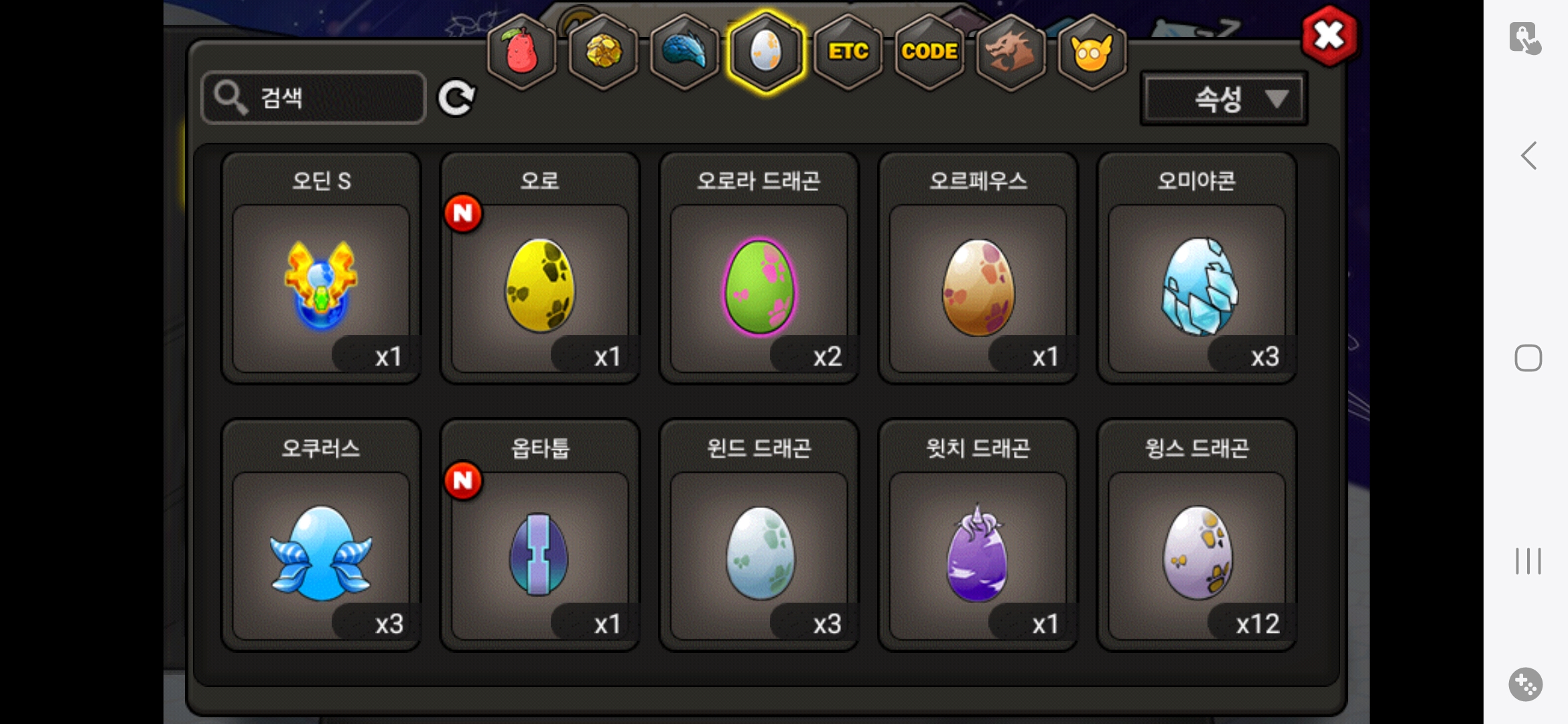Switch to the CODE tab
Image resolution: width=1568 pixels, height=724 pixels.
point(929,52)
